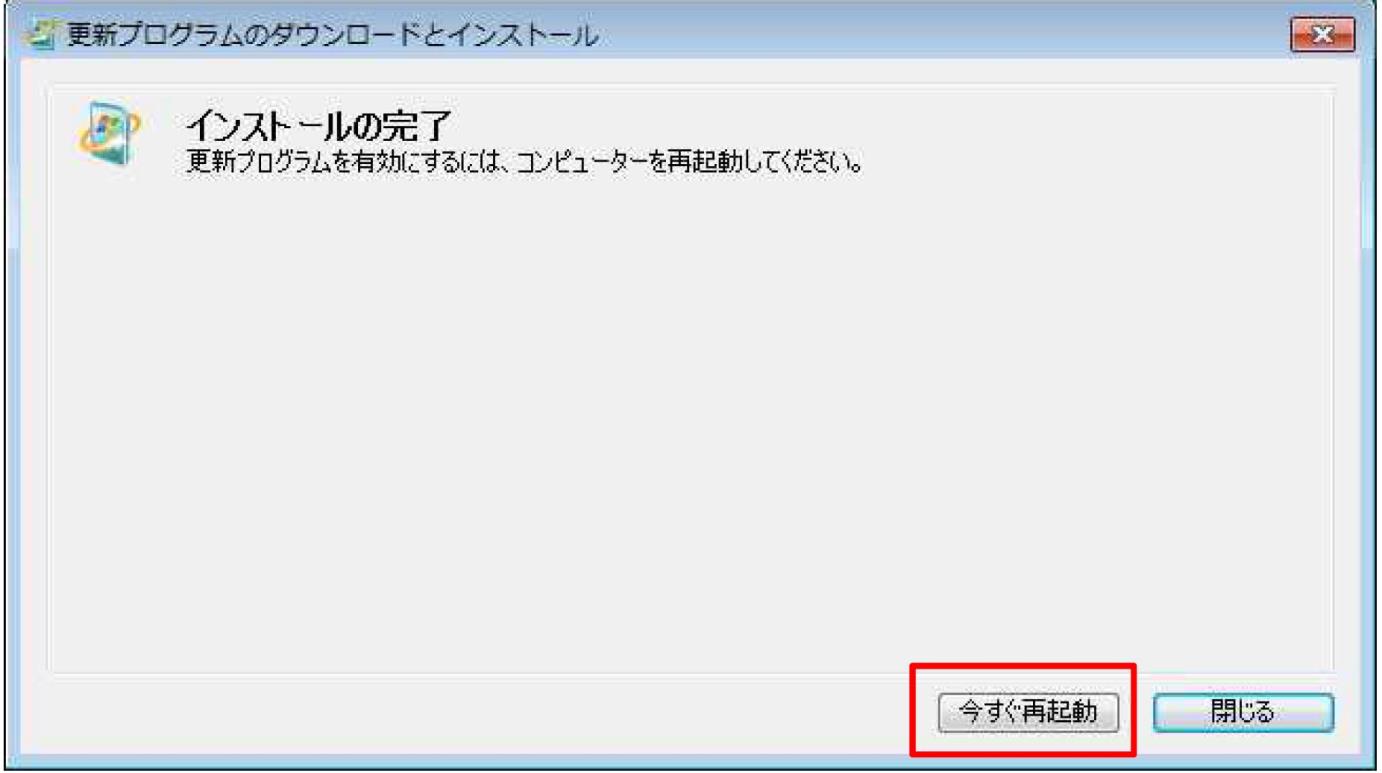Click the space between the two bottom buttons
Image resolution: width=1382 pixels, height=773 pixels.
(1136, 711)
